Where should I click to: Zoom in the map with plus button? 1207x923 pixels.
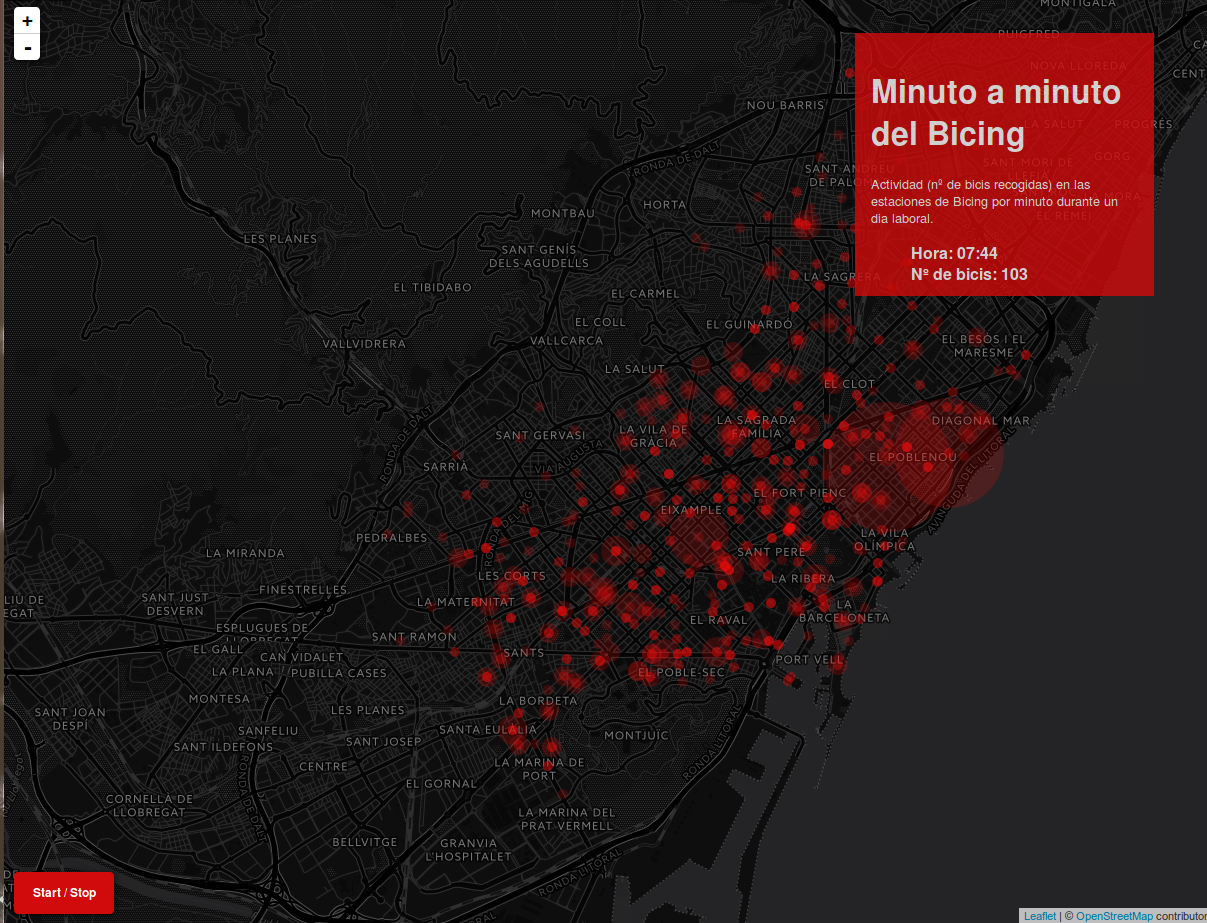(x=27, y=21)
